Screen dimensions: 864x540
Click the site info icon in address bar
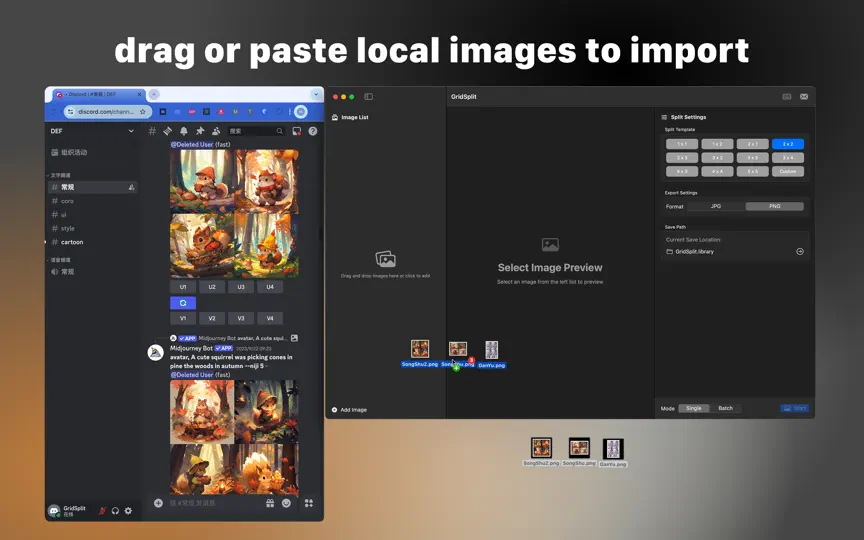pyautogui.click(x=70, y=111)
